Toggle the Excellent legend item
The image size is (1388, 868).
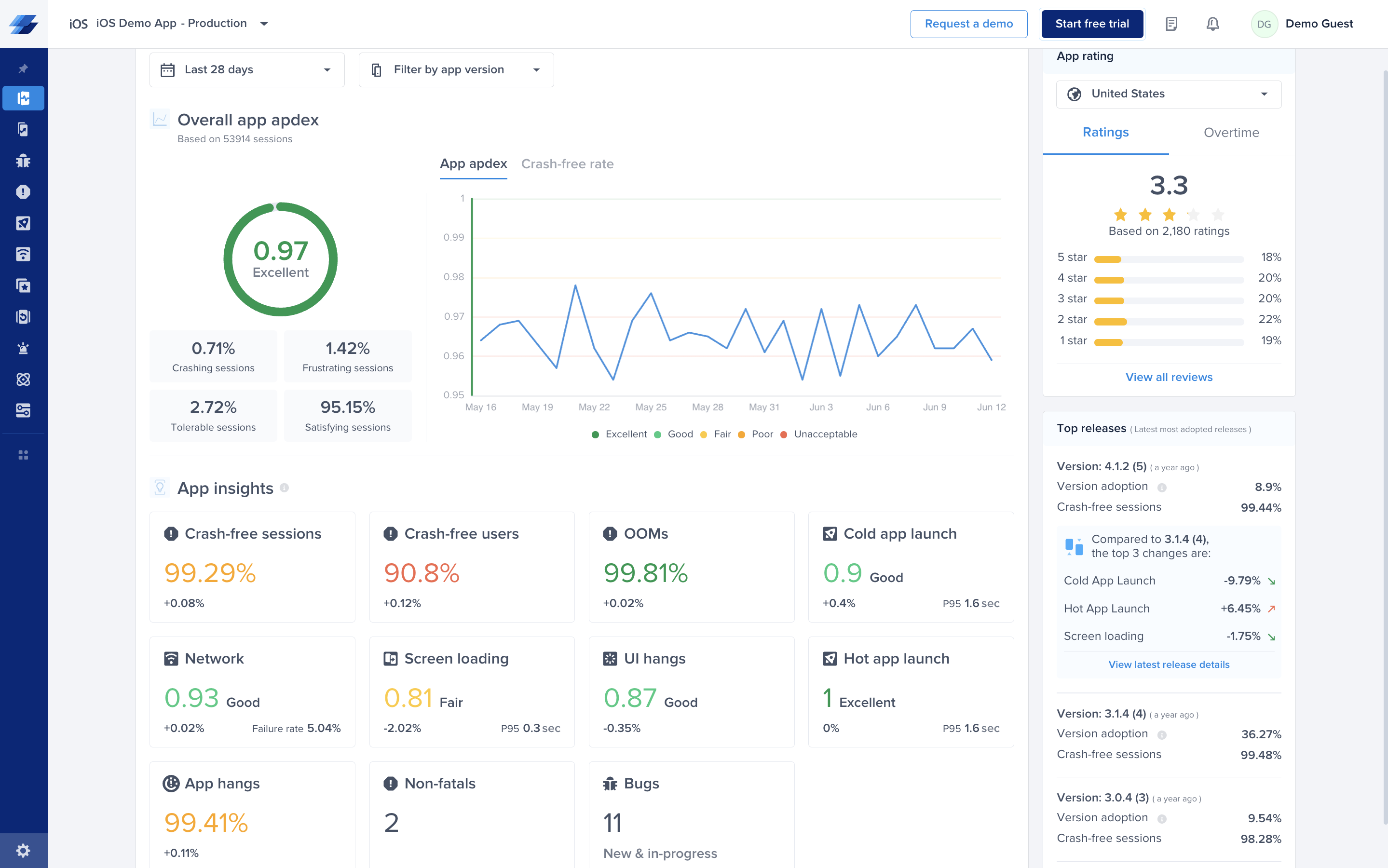[619, 434]
